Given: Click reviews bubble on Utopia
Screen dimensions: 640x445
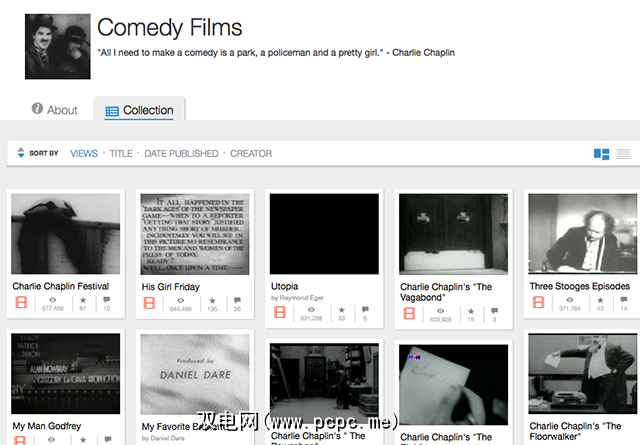Looking at the screenshot, I should 365,310.
